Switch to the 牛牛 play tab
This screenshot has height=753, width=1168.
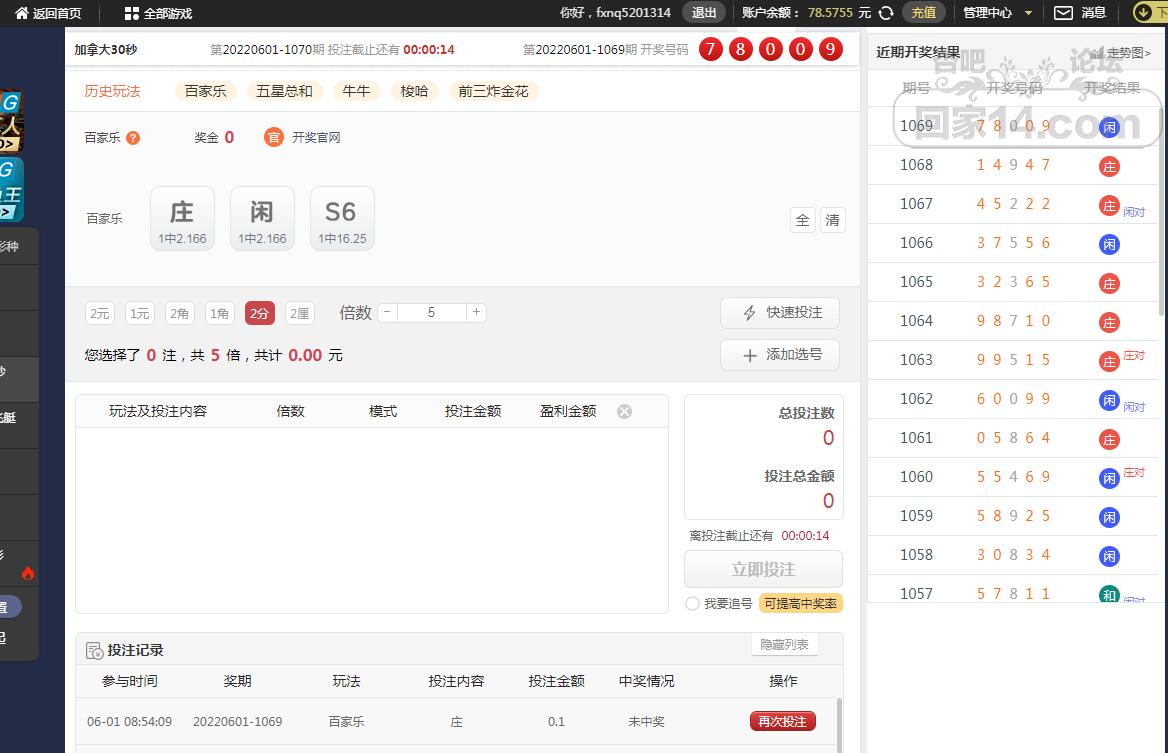[x=356, y=91]
